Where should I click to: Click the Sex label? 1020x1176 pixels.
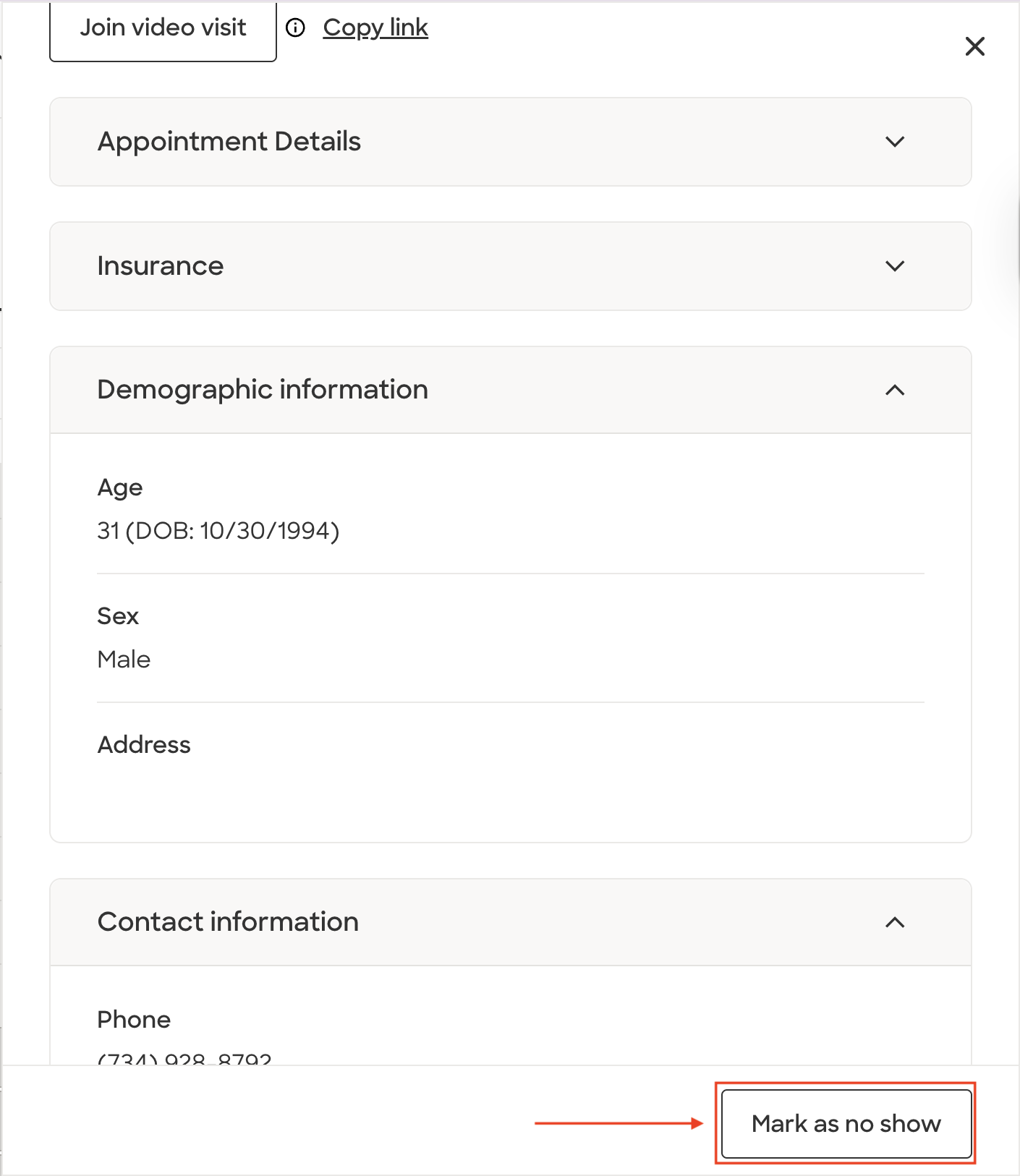118,616
